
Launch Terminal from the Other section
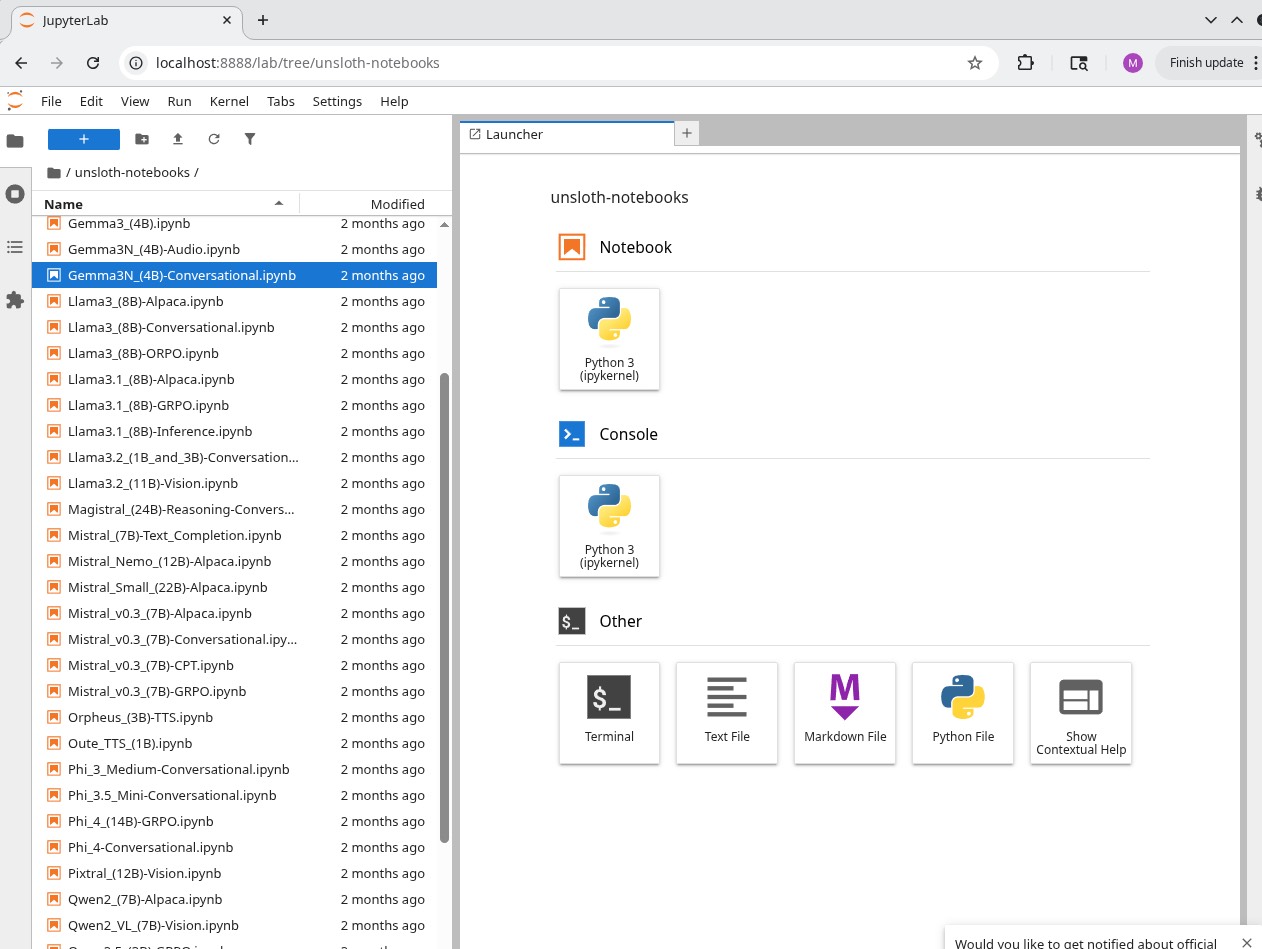click(x=609, y=712)
